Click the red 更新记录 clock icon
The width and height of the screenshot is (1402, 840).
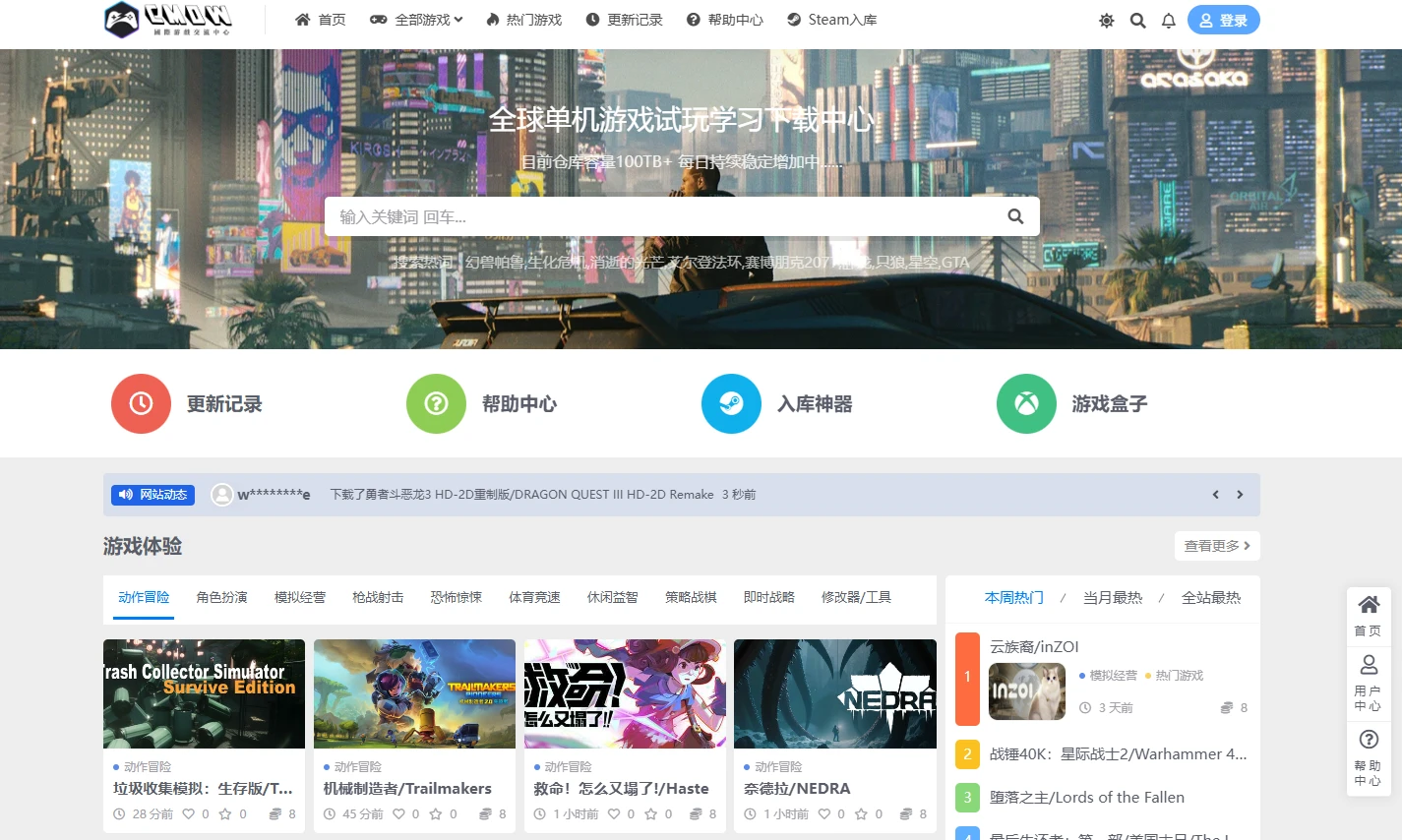click(141, 403)
